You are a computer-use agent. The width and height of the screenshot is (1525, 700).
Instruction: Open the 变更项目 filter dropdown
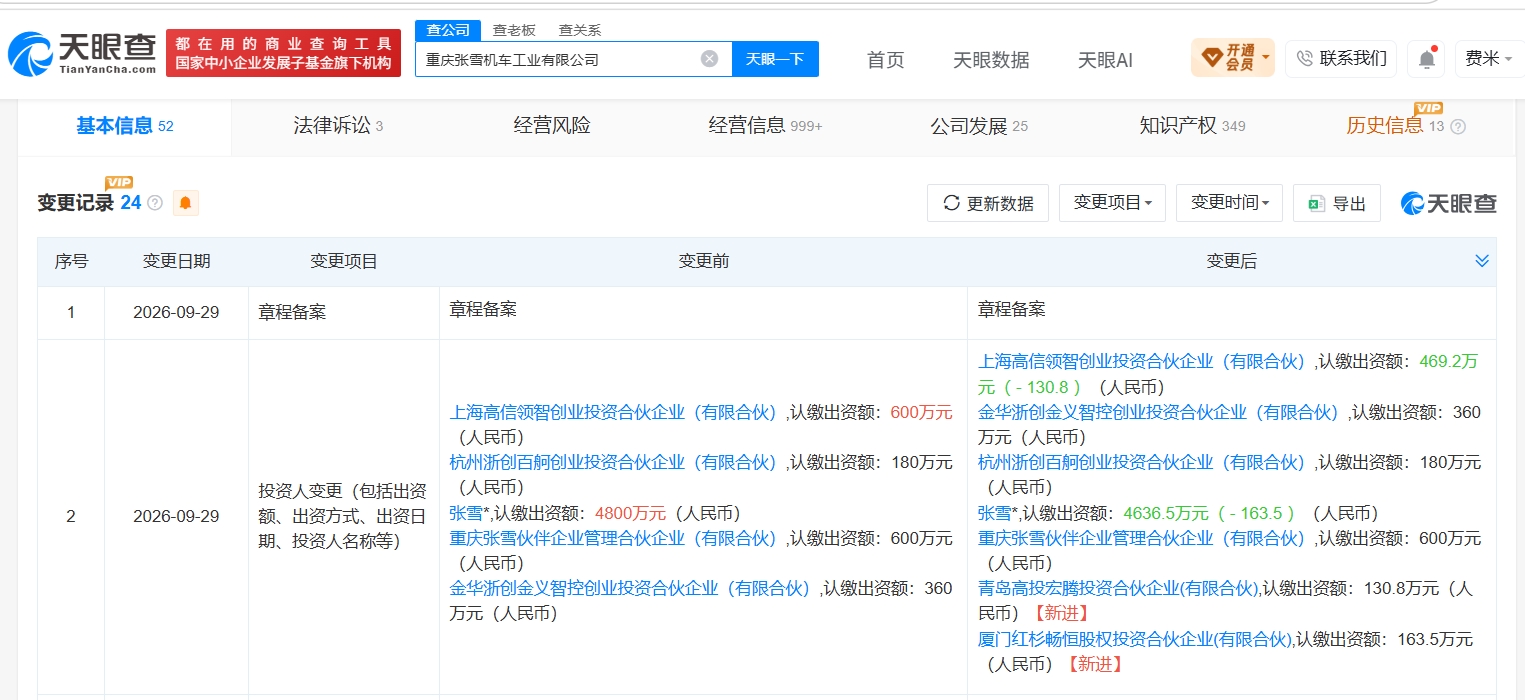coord(1112,203)
